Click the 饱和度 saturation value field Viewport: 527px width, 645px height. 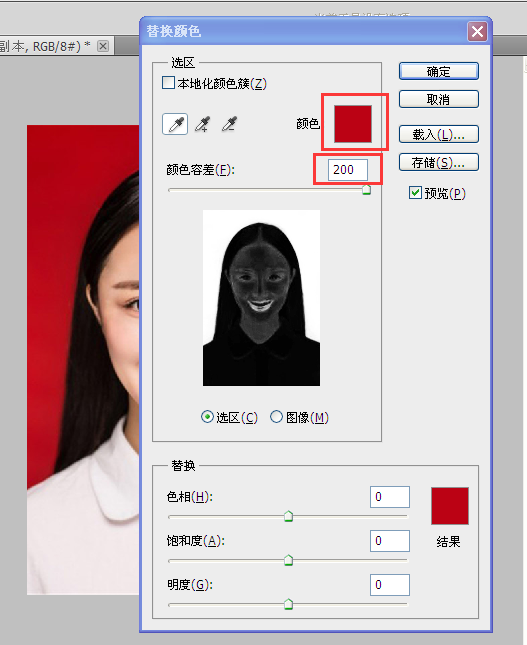click(x=390, y=541)
